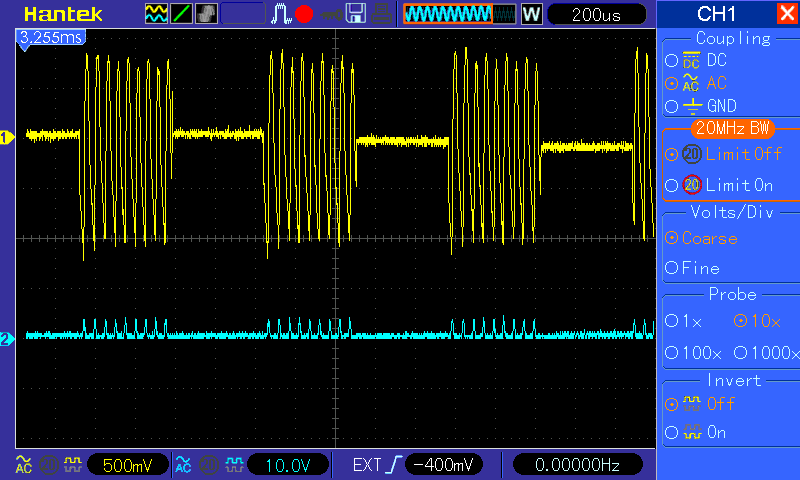Click the grayed key lock icon

[x=332, y=15]
